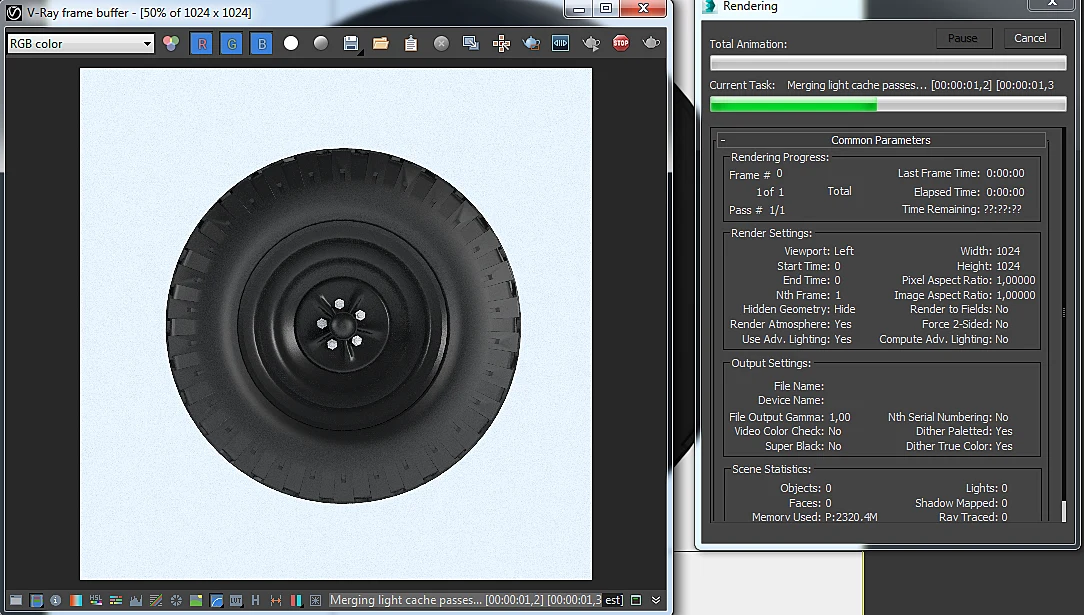Show corrections control window icon in status bar
Viewport: 1084px width, 615px height.
click(16, 600)
